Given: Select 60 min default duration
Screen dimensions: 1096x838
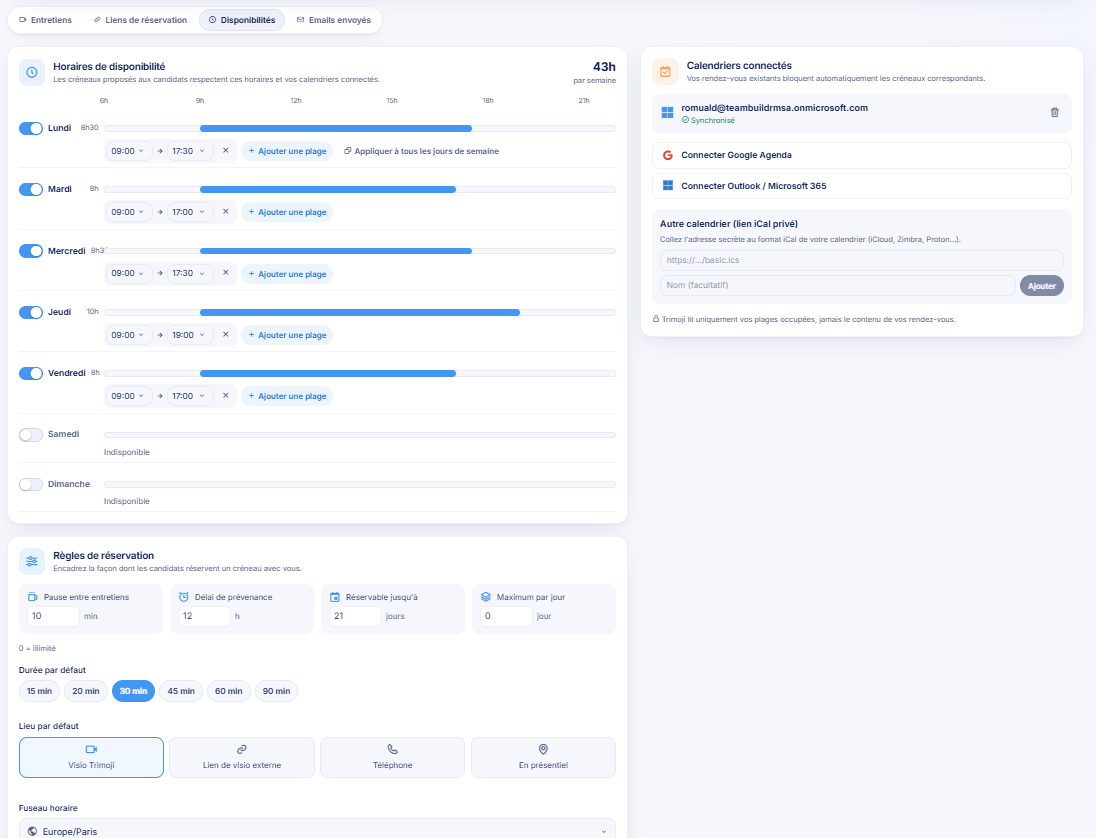Looking at the screenshot, I should pos(229,691).
